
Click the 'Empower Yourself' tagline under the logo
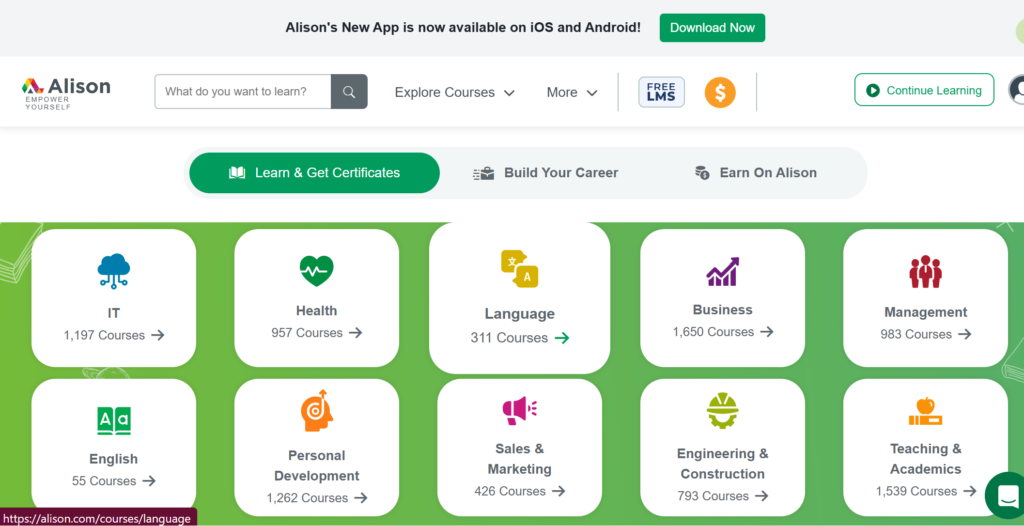tap(48, 103)
